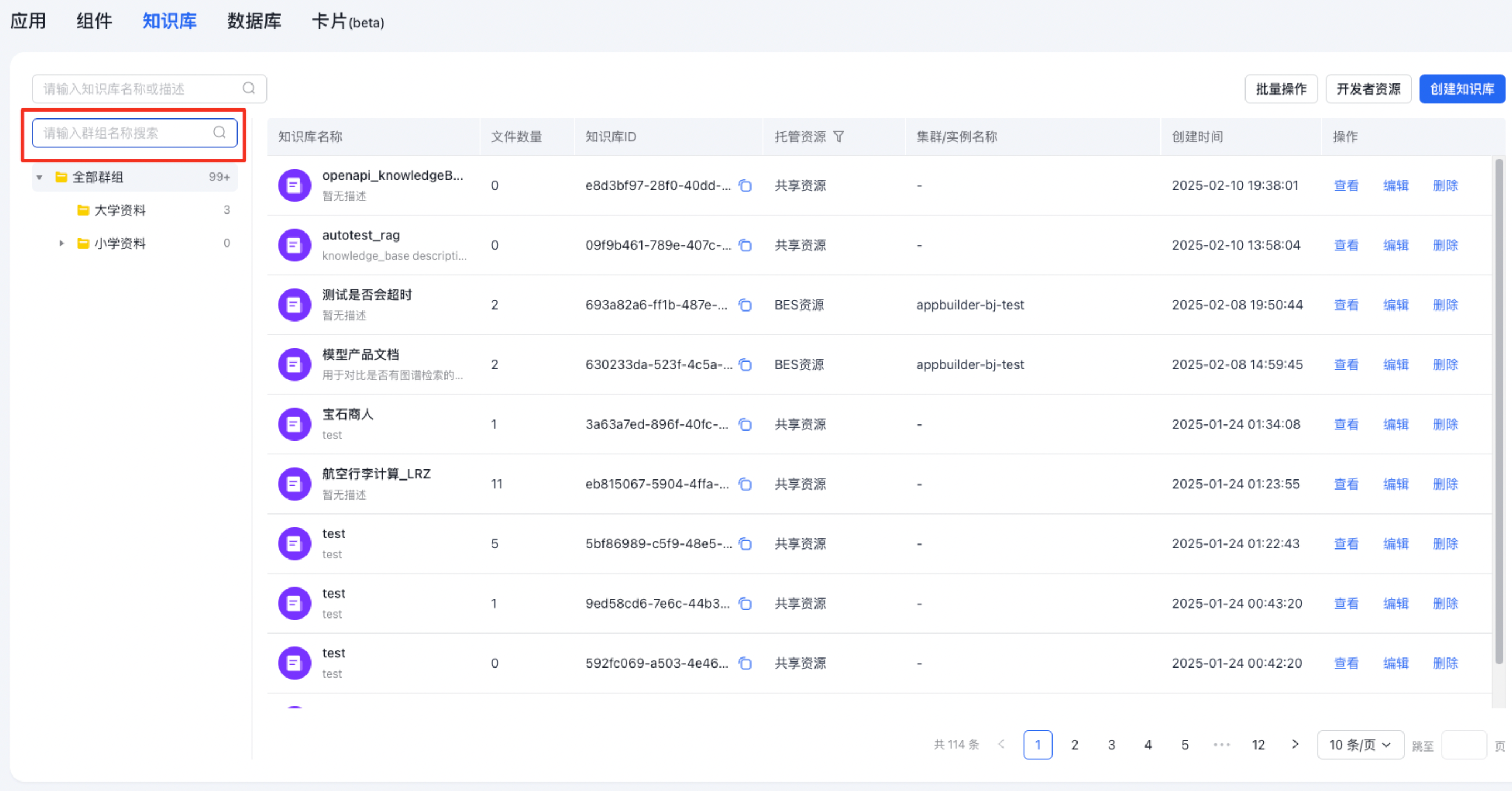Click the table vertical scrollbar

tap(1499, 411)
